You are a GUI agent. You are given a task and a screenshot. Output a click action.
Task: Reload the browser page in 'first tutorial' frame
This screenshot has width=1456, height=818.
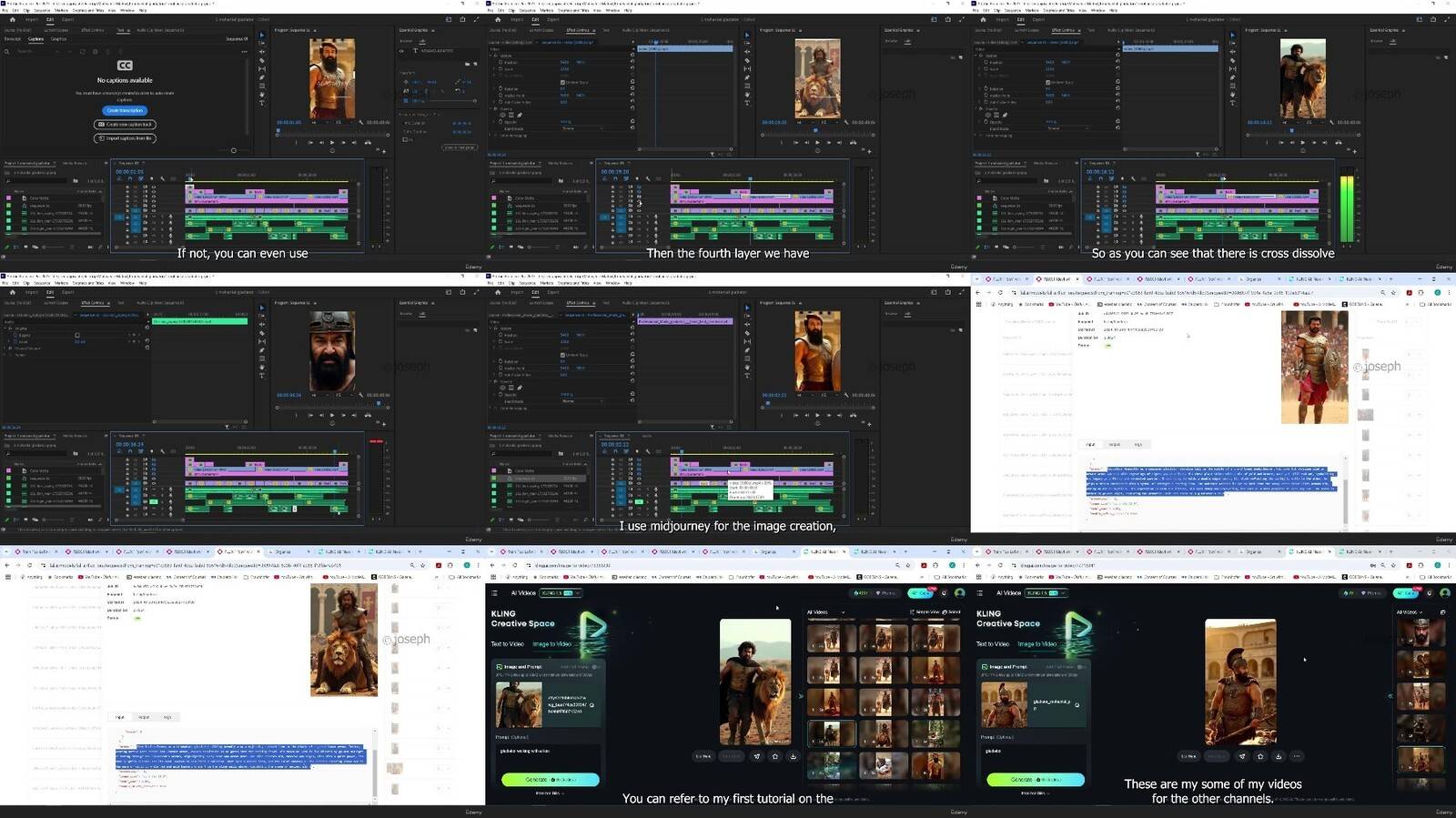(515, 565)
